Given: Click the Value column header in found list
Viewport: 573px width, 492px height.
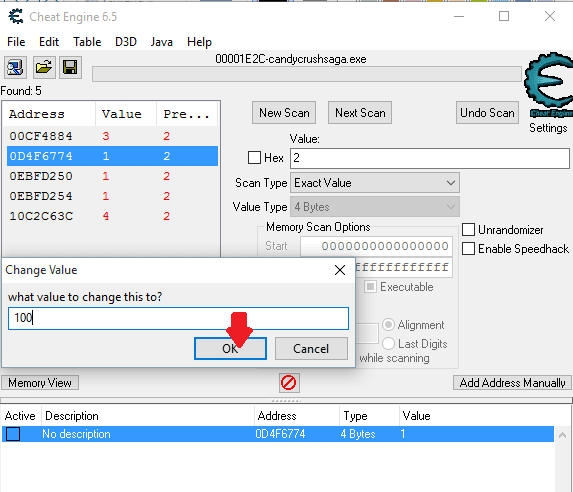Looking at the screenshot, I should pos(126,114).
